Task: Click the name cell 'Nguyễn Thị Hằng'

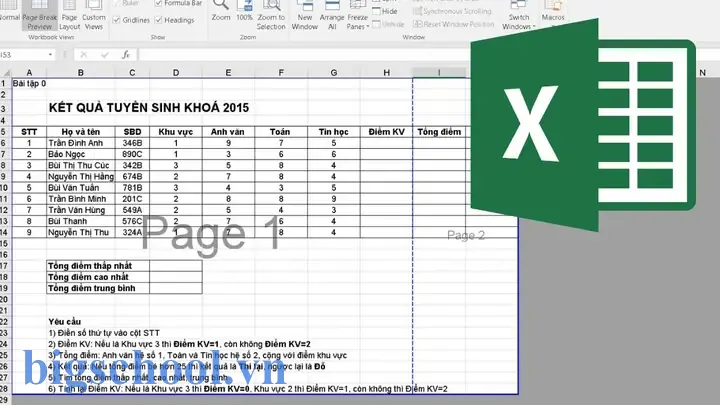Action: click(81, 176)
